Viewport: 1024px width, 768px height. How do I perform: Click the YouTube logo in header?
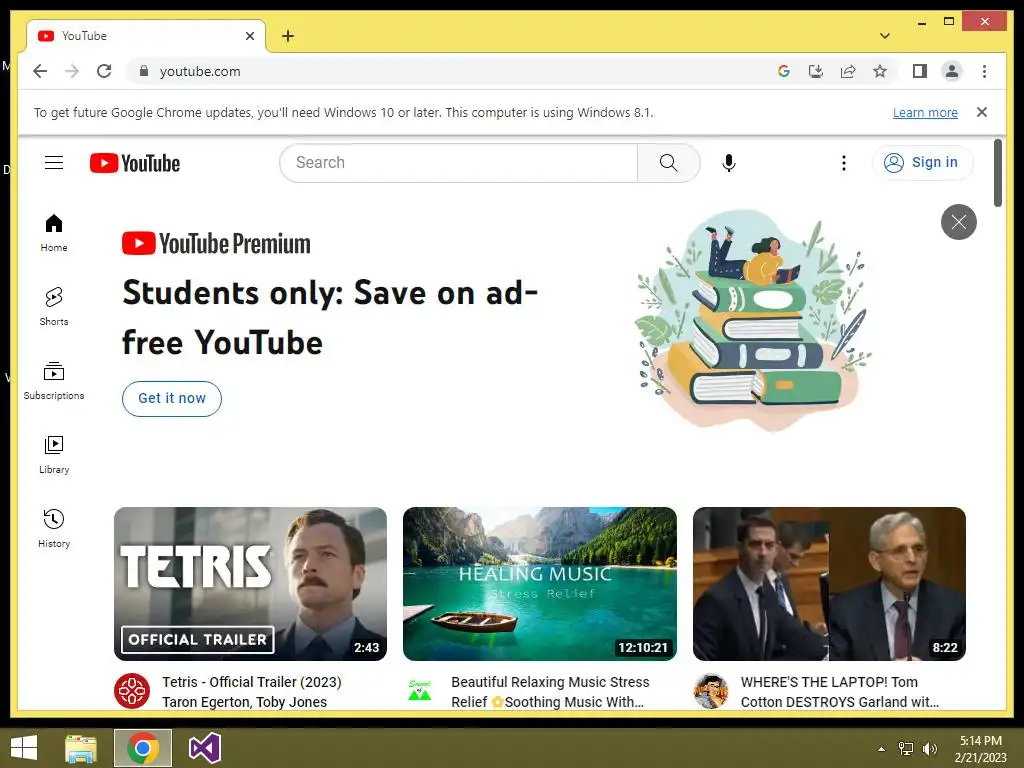[135, 163]
